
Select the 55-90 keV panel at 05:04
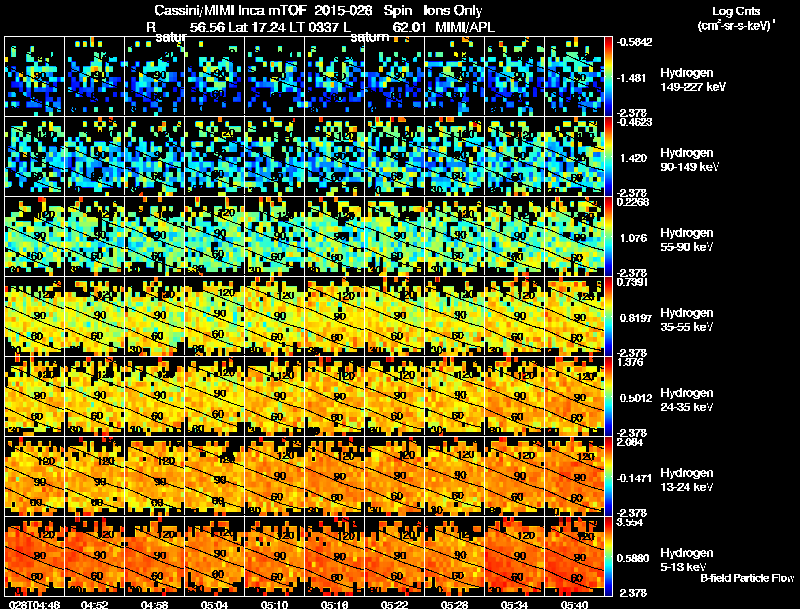pyautogui.click(x=214, y=236)
